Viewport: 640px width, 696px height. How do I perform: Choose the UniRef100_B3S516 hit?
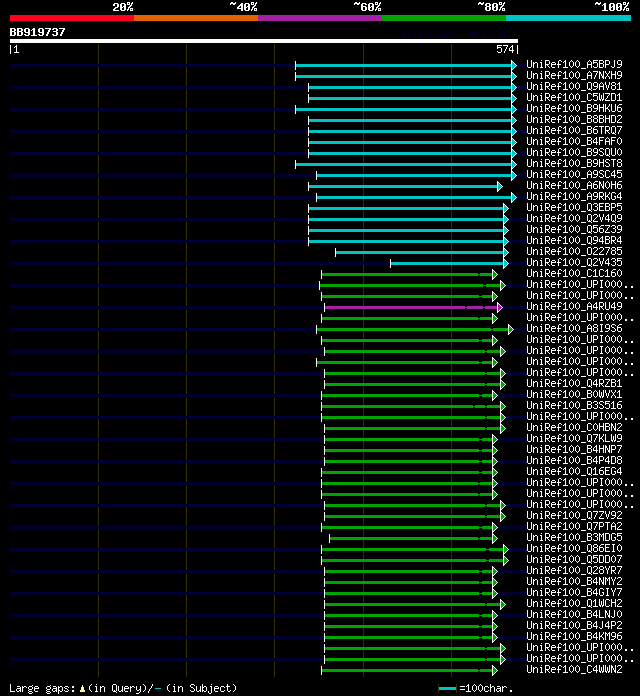(574, 406)
